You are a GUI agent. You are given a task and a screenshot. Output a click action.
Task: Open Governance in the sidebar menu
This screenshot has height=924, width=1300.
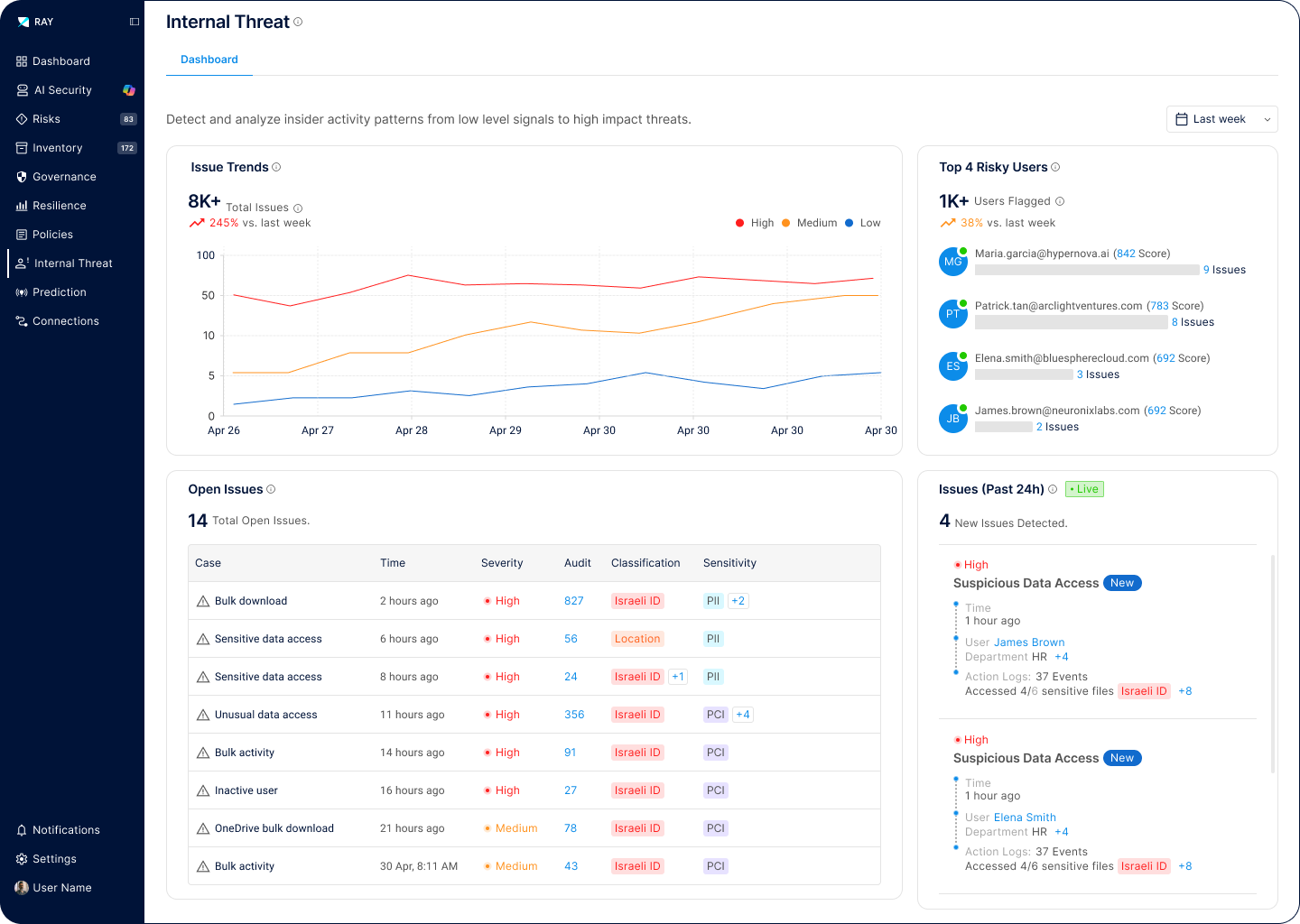(x=64, y=177)
